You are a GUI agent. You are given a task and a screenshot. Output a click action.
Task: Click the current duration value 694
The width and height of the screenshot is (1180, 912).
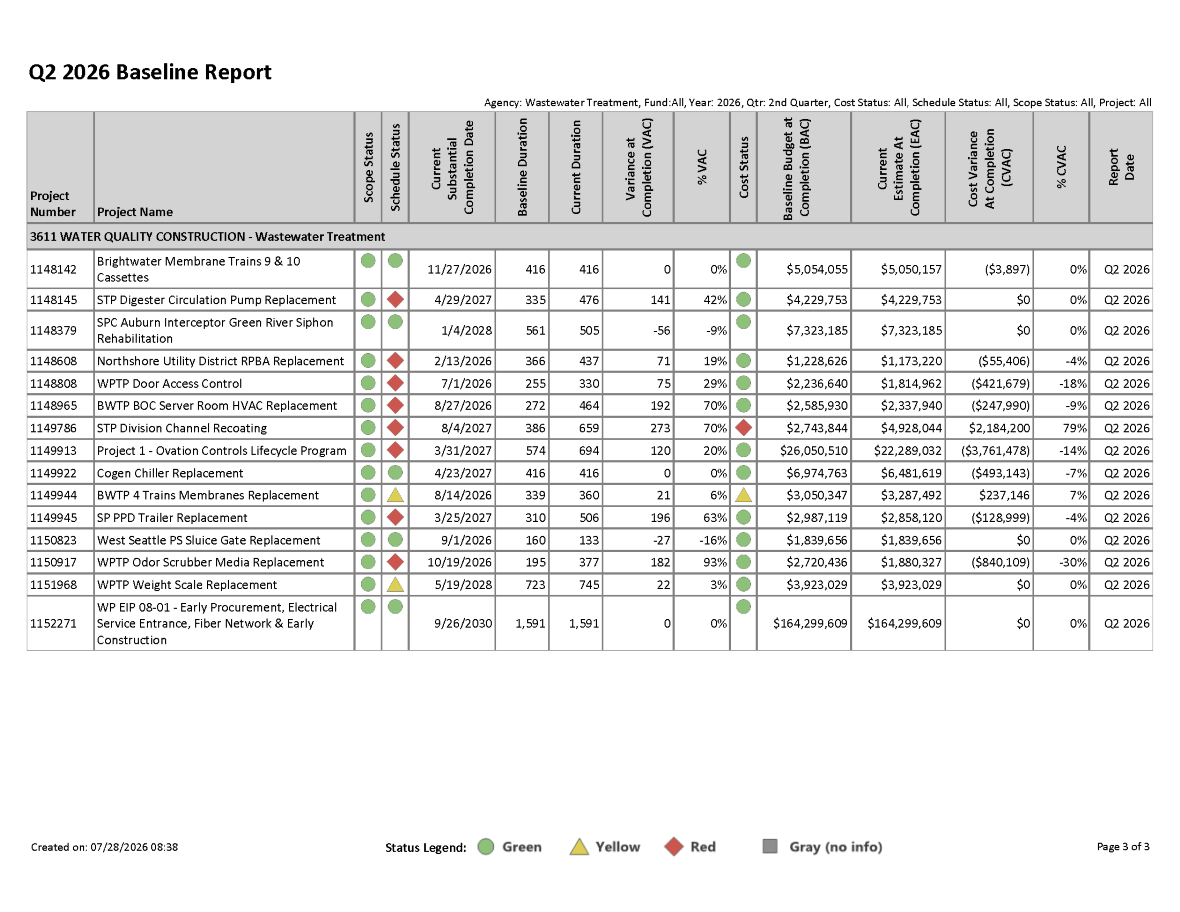[588, 451]
